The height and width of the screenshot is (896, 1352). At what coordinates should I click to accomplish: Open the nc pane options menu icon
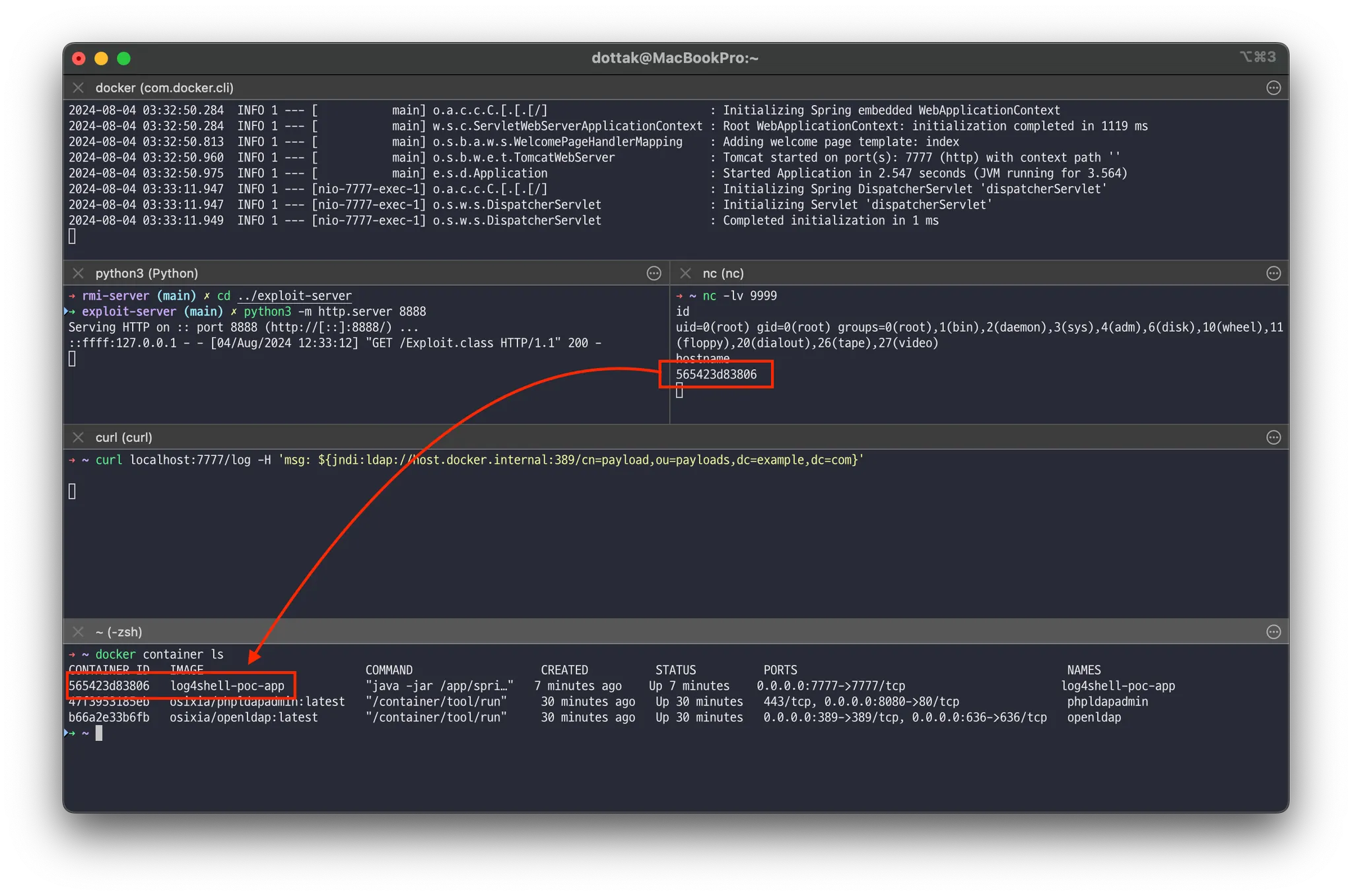tap(1273, 273)
